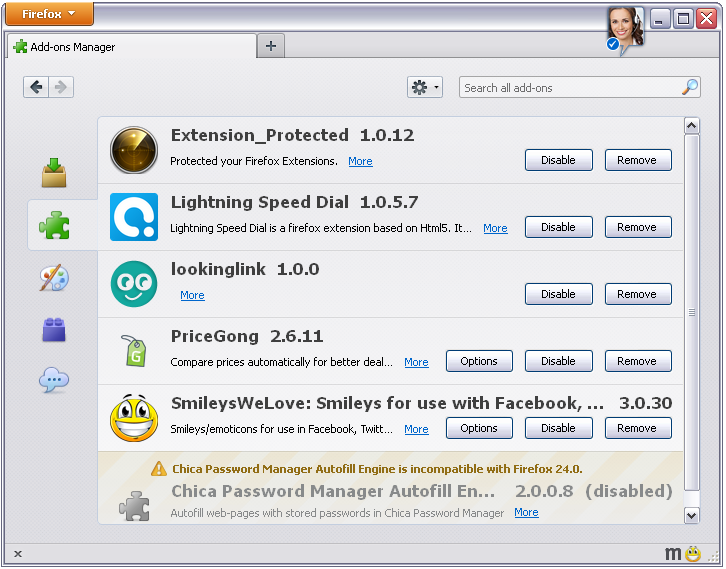
Task: Click the persona portrait in title bar
Action: point(625,29)
